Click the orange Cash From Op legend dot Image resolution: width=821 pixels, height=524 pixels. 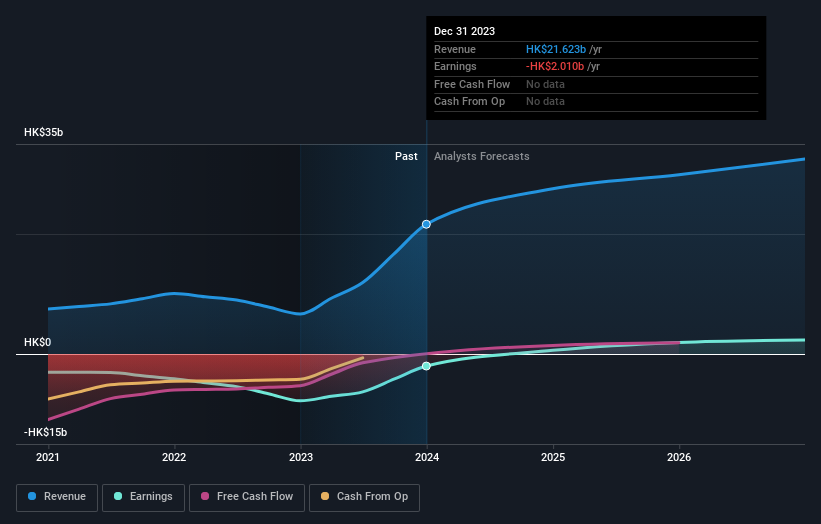coord(325,496)
